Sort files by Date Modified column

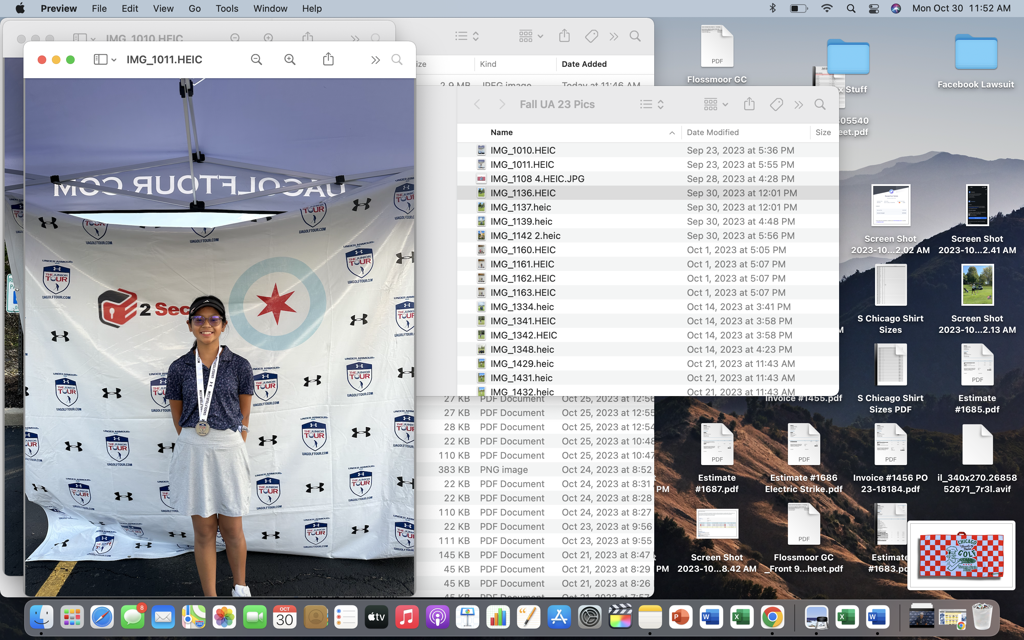tap(712, 133)
